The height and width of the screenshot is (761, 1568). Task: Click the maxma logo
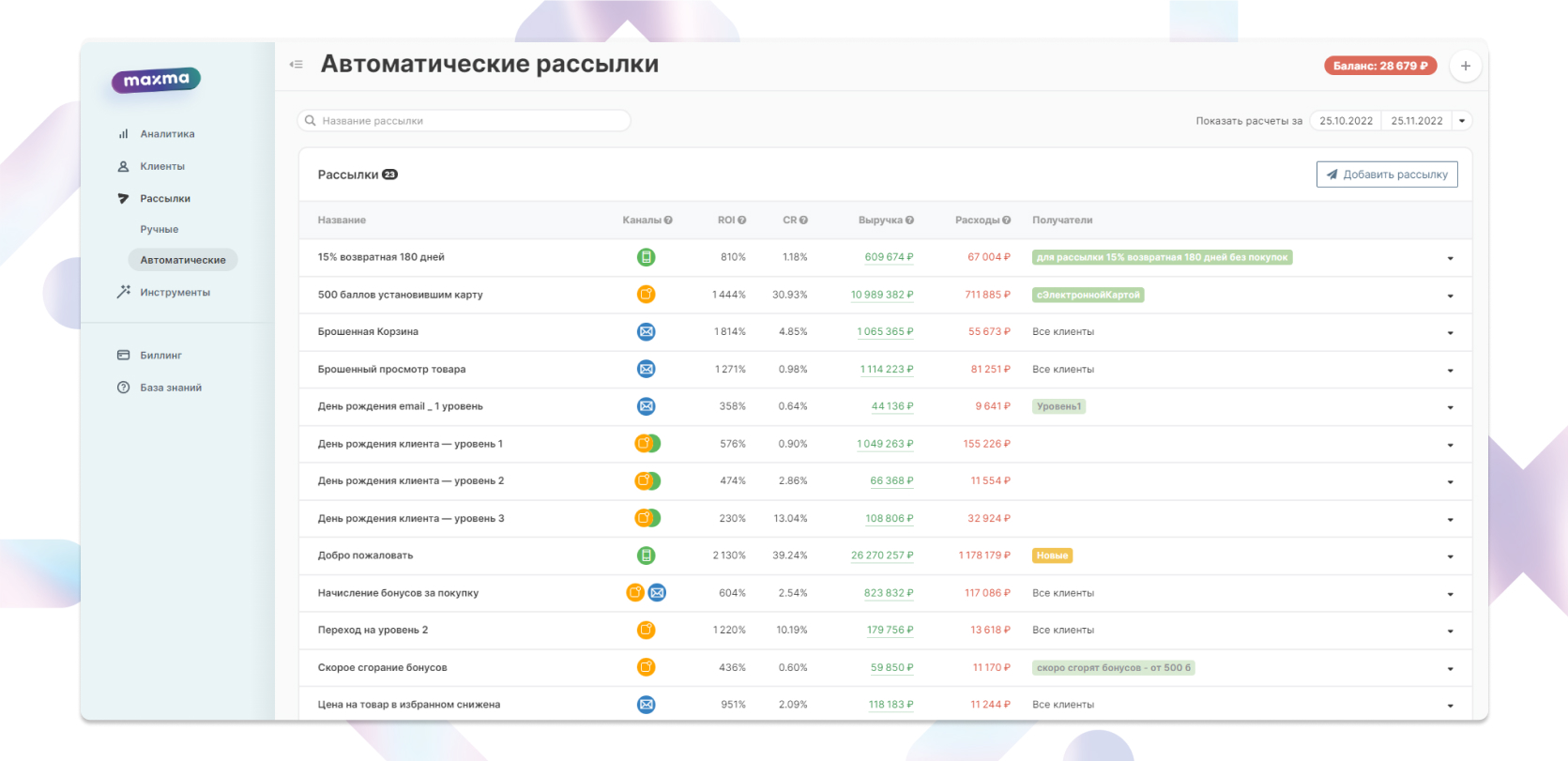click(x=156, y=81)
